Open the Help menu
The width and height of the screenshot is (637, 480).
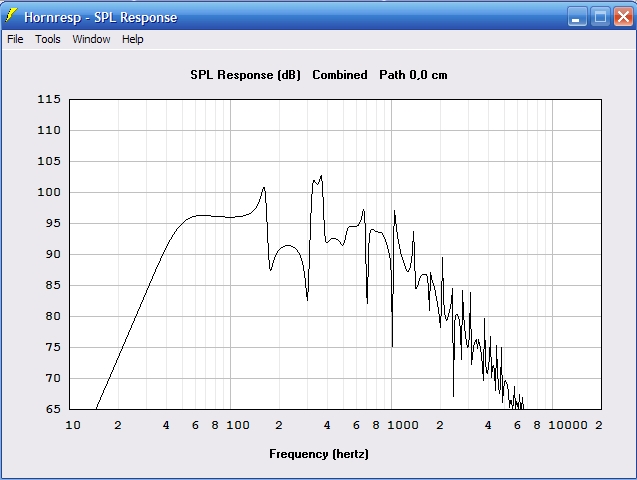[133, 39]
